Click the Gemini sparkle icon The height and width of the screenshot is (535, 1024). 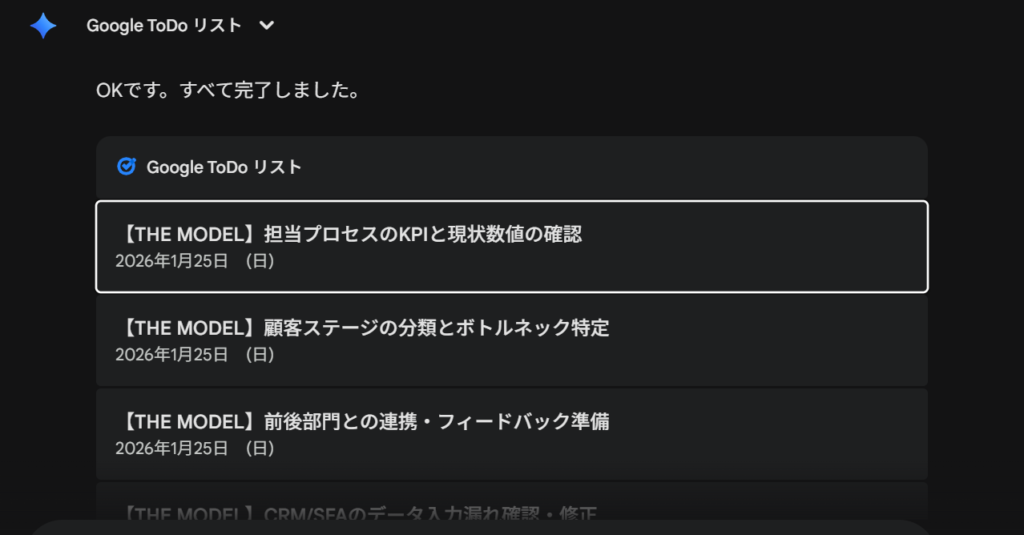(43, 26)
